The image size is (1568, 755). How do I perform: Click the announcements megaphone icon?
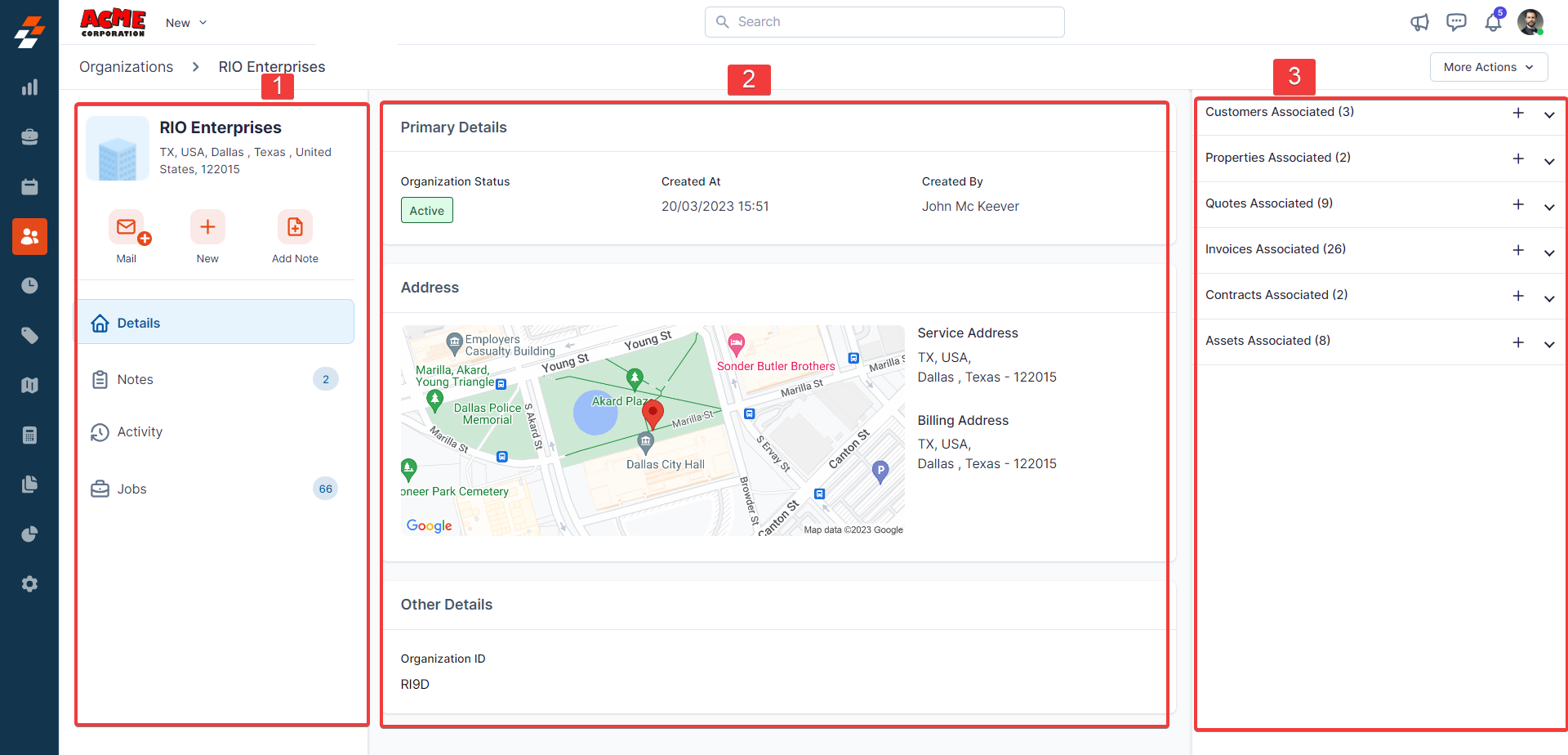(1419, 22)
